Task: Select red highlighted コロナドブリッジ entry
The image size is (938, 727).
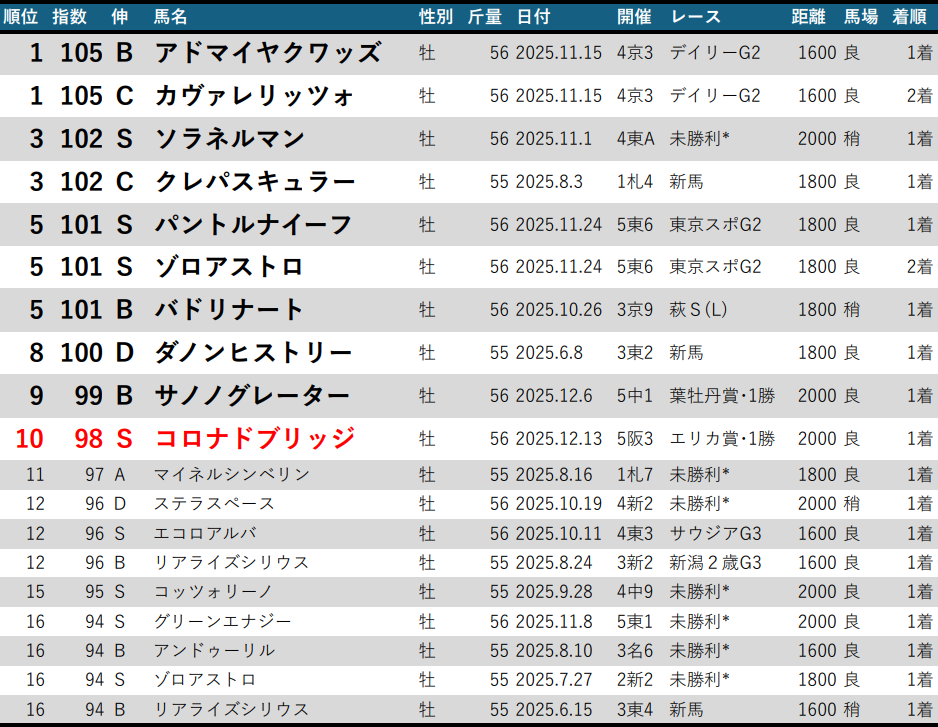Action: pos(255,439)
